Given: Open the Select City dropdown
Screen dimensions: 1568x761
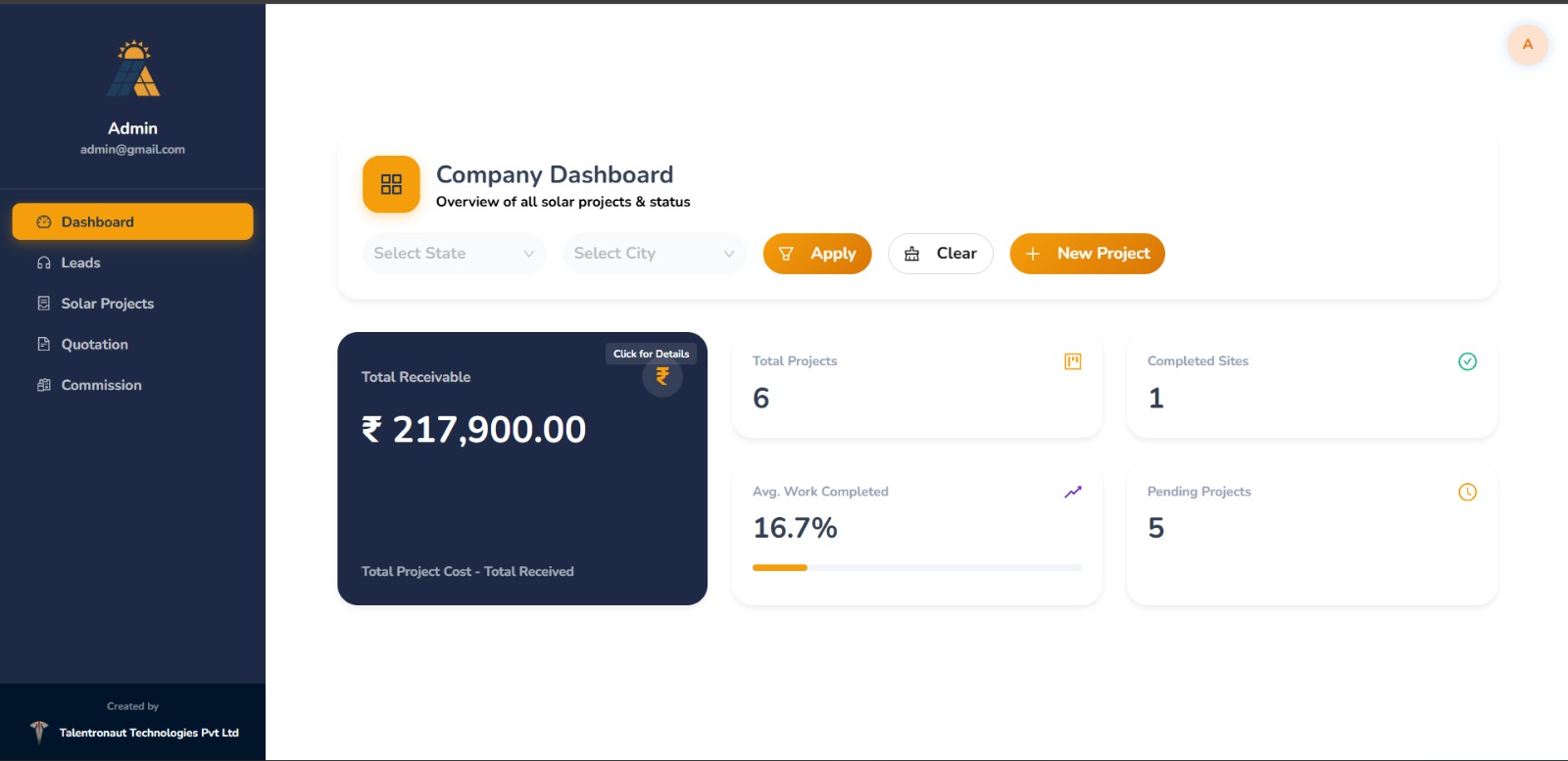Looking at the screenshot, I should [x=654, y=254].
